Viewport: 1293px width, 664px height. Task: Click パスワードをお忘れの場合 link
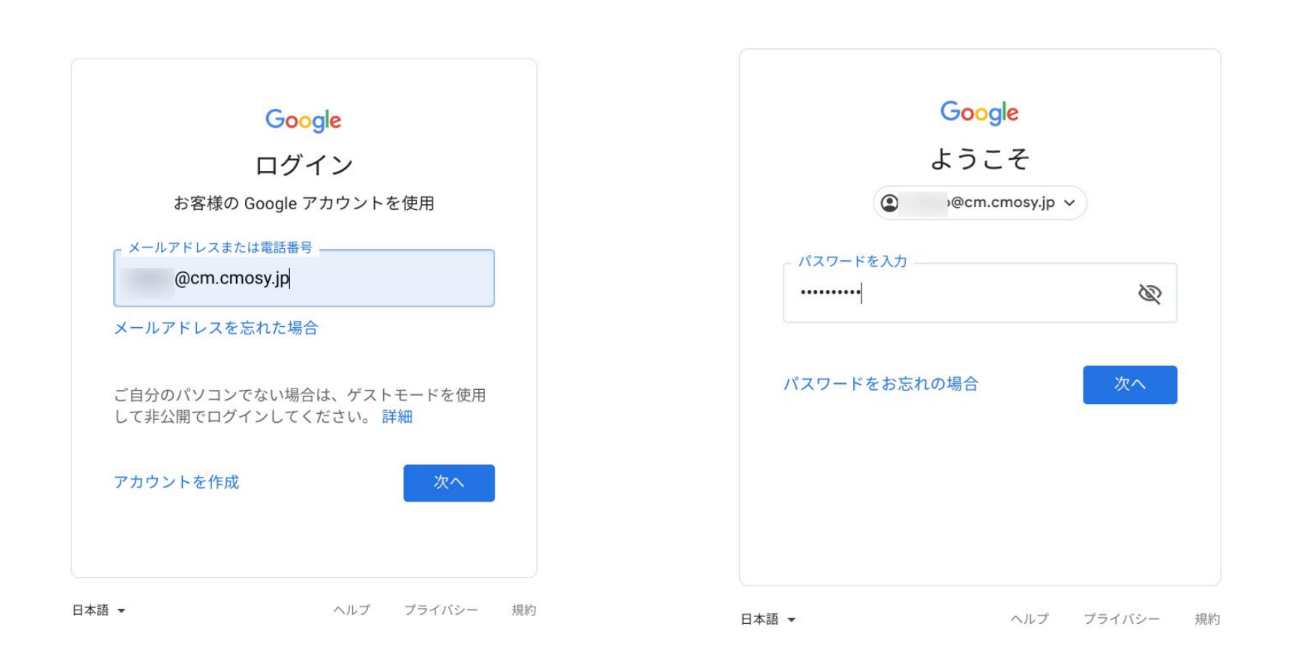(x=880, y=384)
